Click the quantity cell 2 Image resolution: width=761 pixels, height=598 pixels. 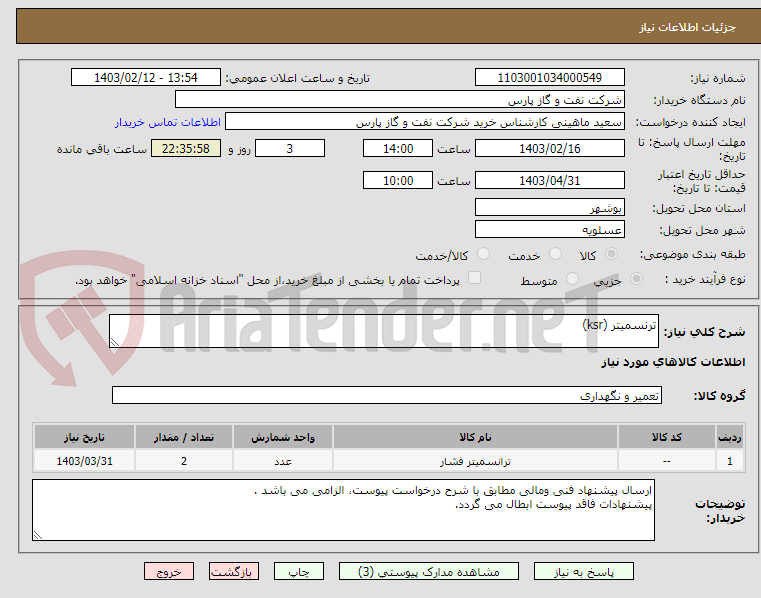[x=184, y=461]
